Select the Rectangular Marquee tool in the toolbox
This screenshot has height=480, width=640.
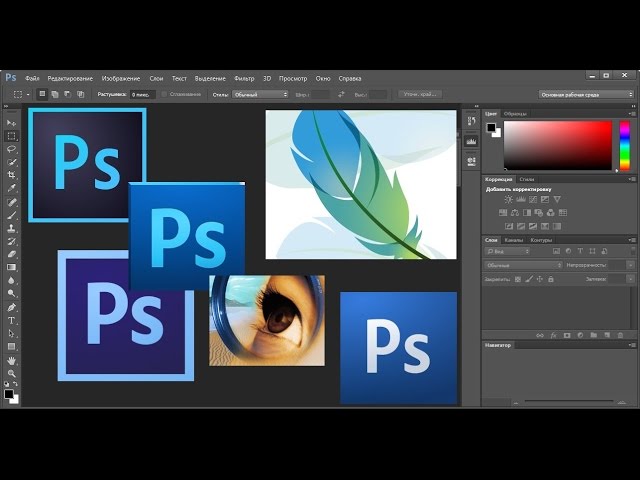point(11,136)
